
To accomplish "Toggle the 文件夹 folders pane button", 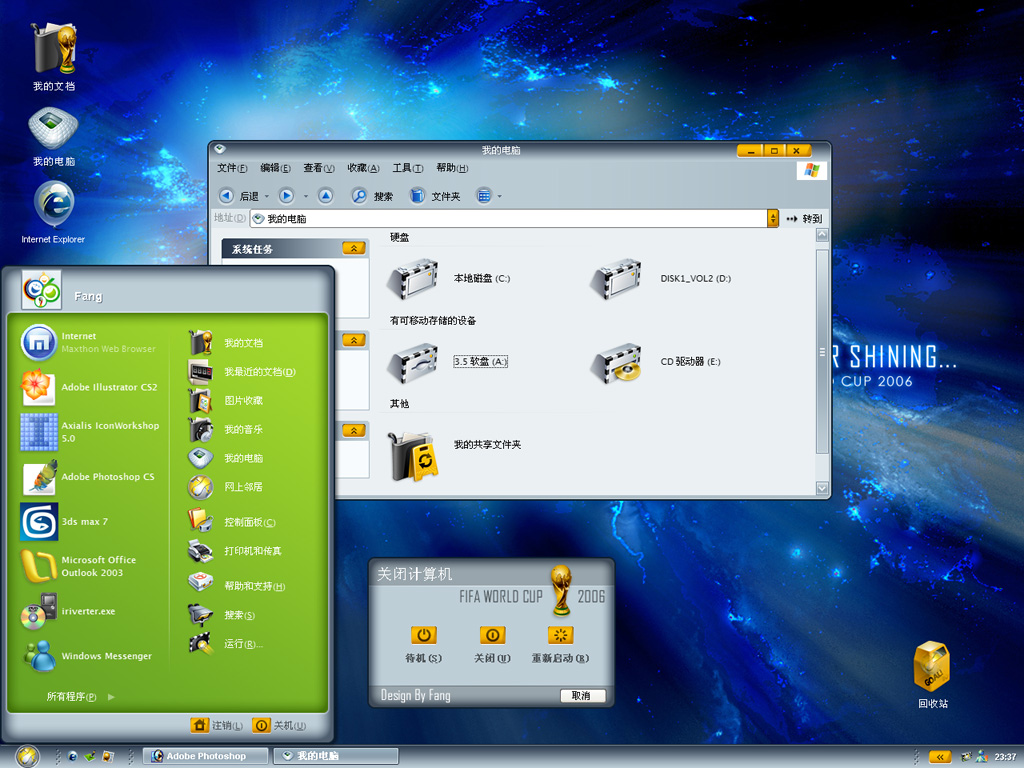I will (435, 196).
